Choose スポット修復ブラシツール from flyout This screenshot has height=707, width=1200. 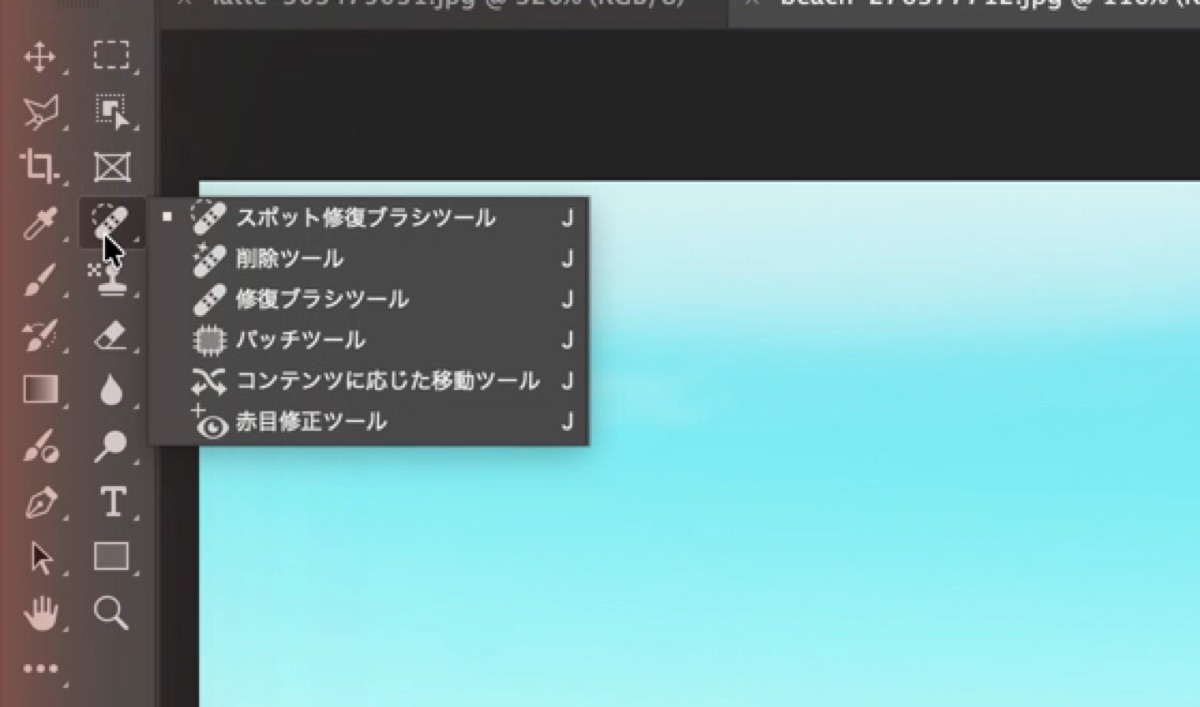coord(368,217)
